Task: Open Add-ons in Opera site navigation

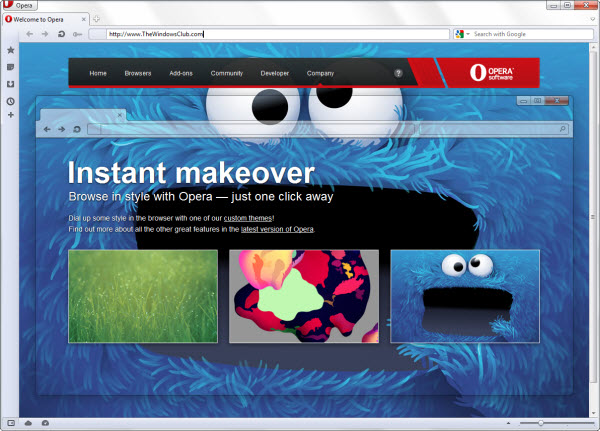Action: (181, 73)
